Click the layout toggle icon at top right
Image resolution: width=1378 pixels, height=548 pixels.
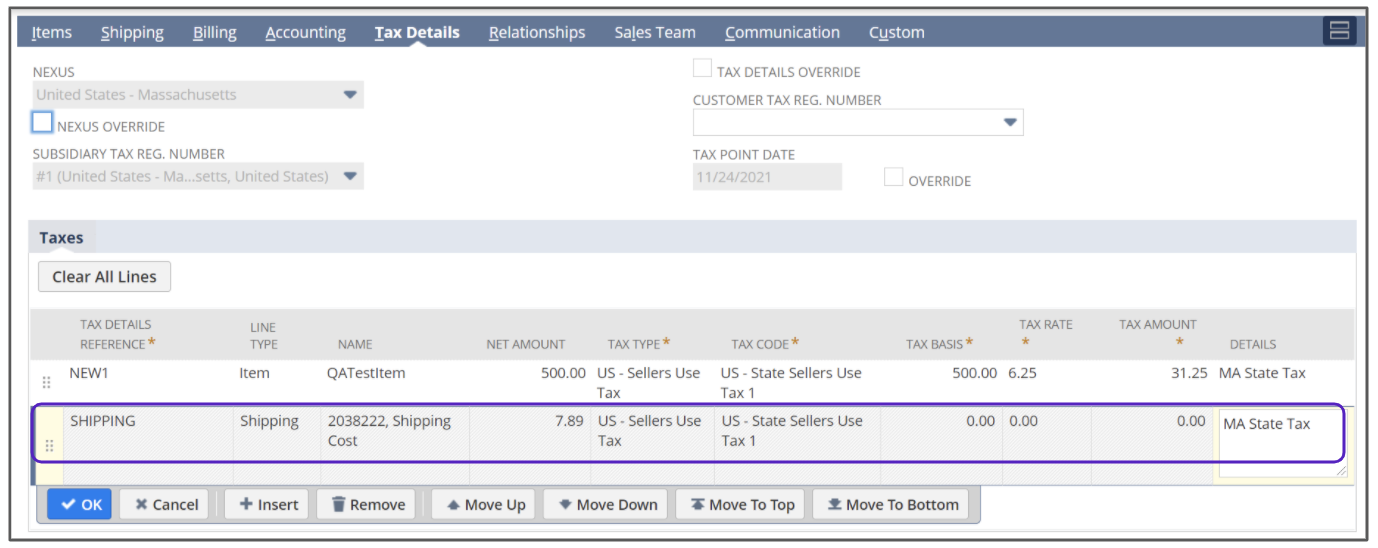(1338, 31)
